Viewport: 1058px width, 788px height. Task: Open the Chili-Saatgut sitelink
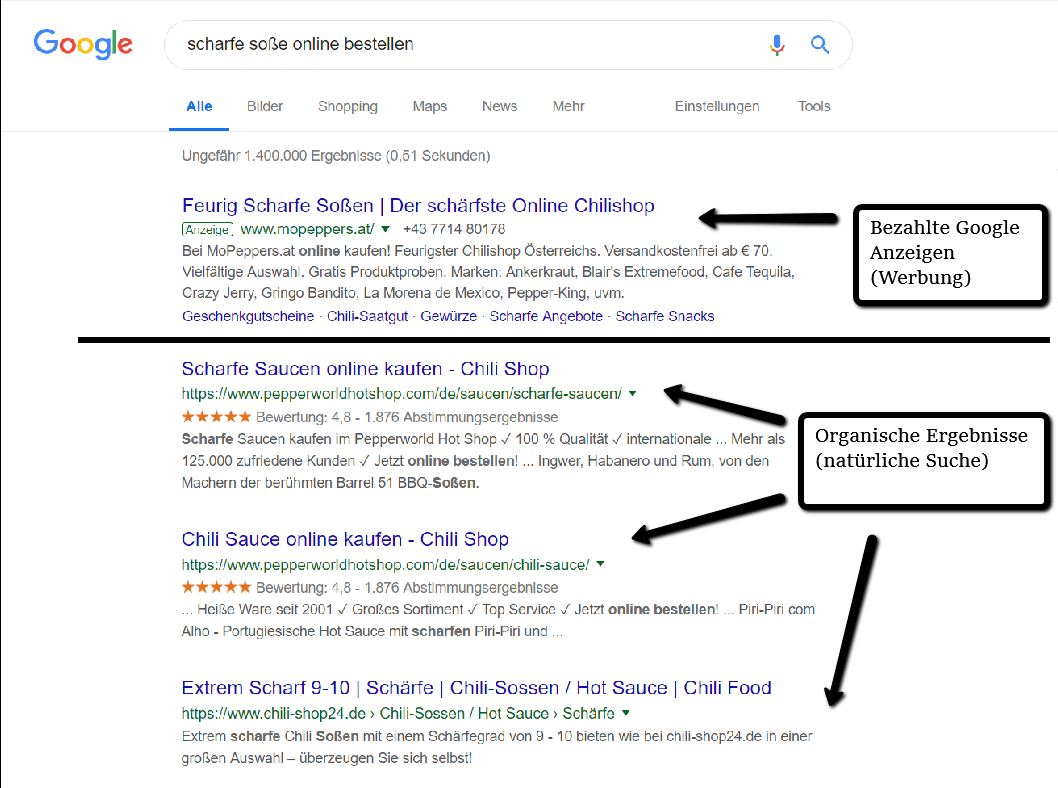(367, 316)
